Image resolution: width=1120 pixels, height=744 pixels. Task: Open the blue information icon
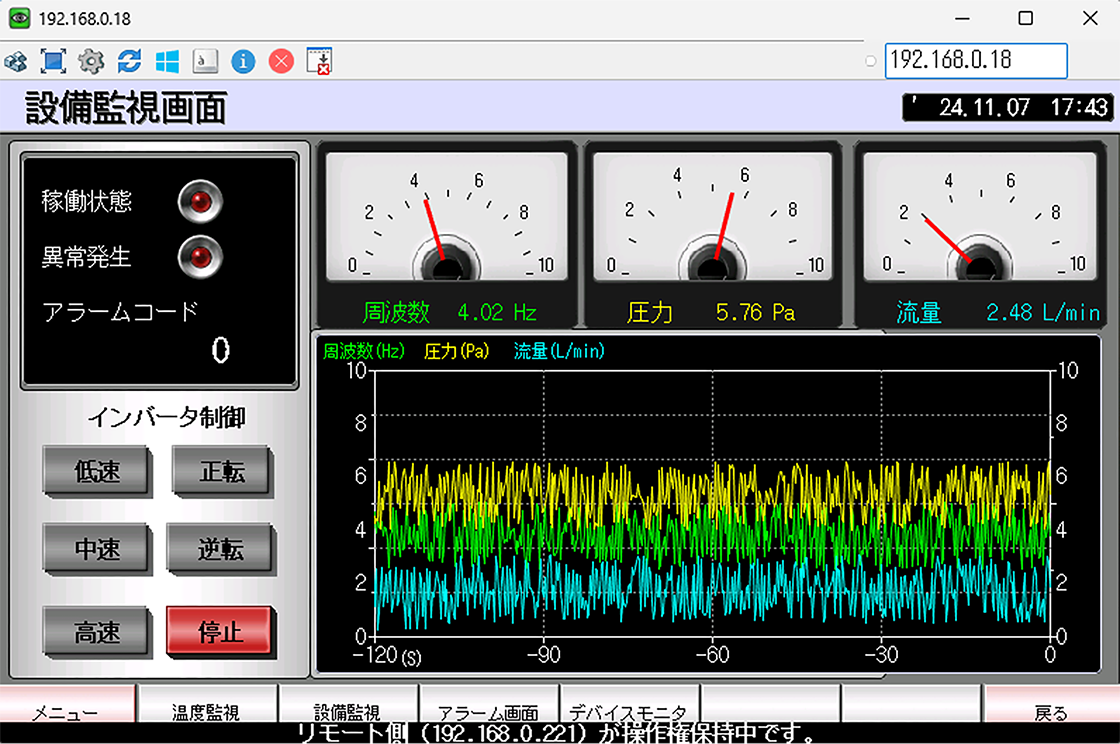coord(243,62)
